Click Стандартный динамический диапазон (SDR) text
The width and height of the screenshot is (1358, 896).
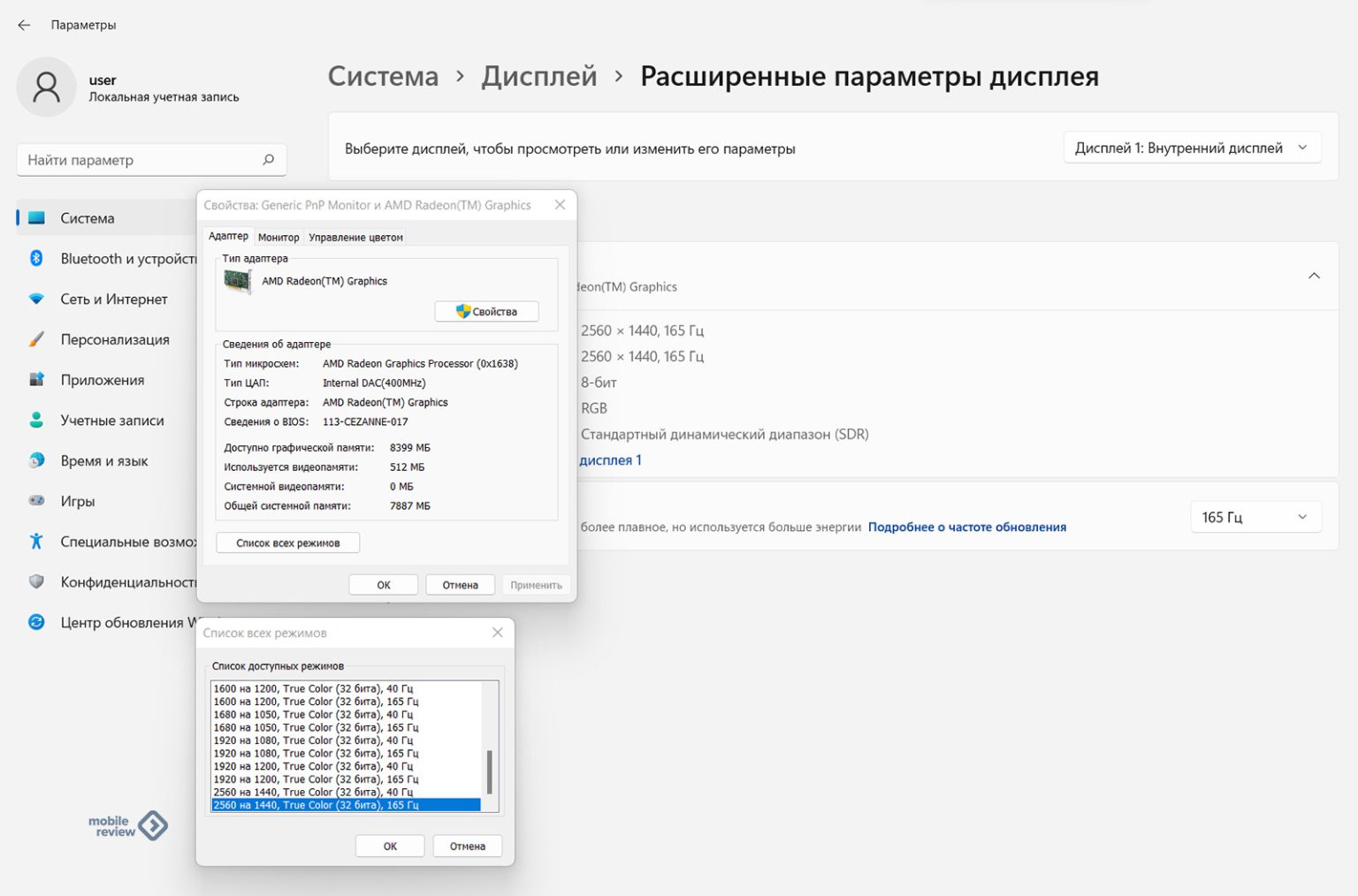[724, 434]
